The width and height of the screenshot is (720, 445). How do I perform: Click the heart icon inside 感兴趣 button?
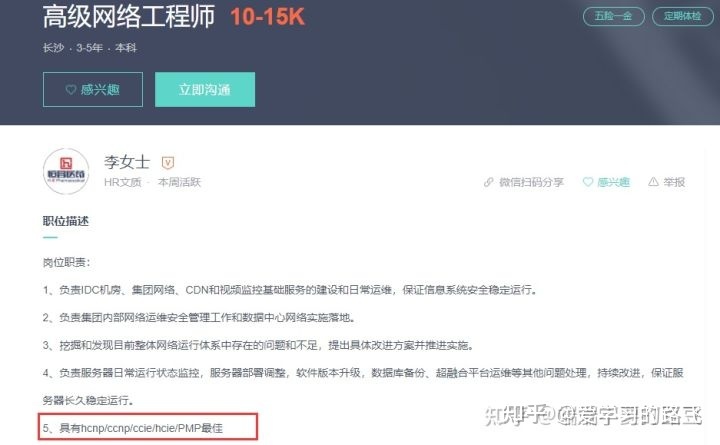coord(71,90)
